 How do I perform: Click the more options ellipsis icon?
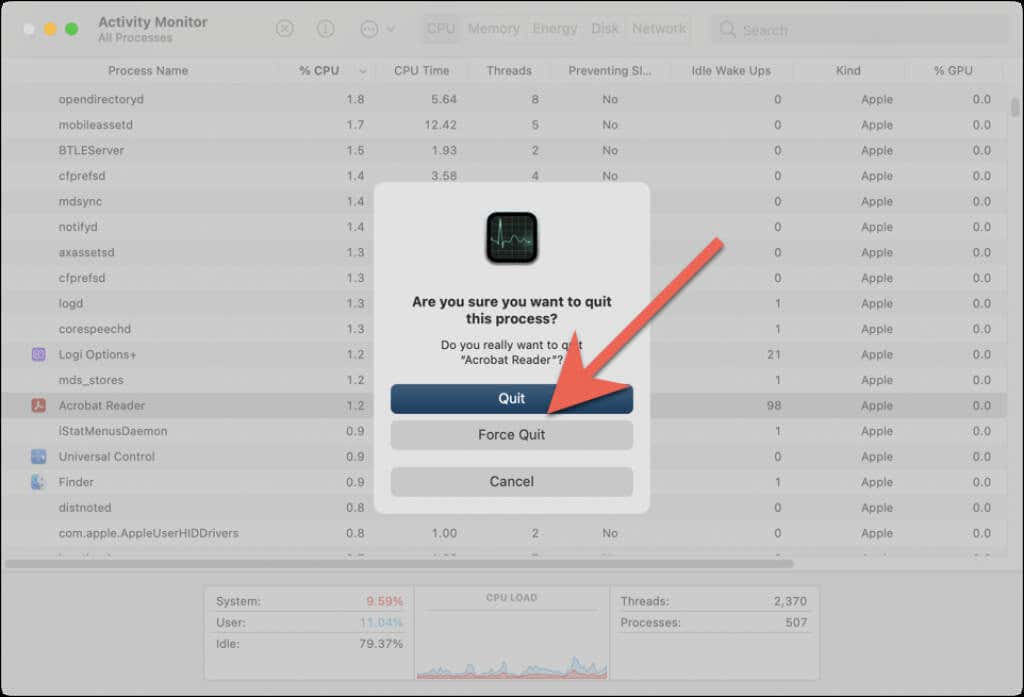[369, 29]
